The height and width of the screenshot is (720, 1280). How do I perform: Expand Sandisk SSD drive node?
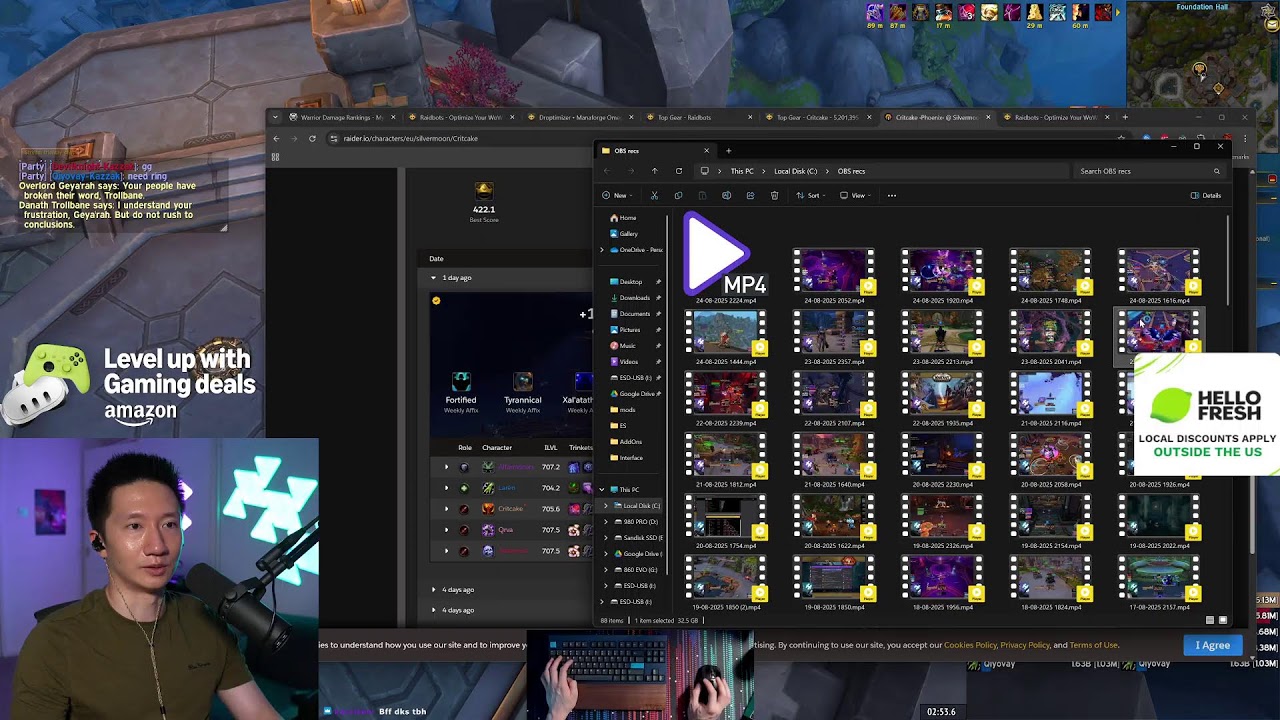point(605,538)
